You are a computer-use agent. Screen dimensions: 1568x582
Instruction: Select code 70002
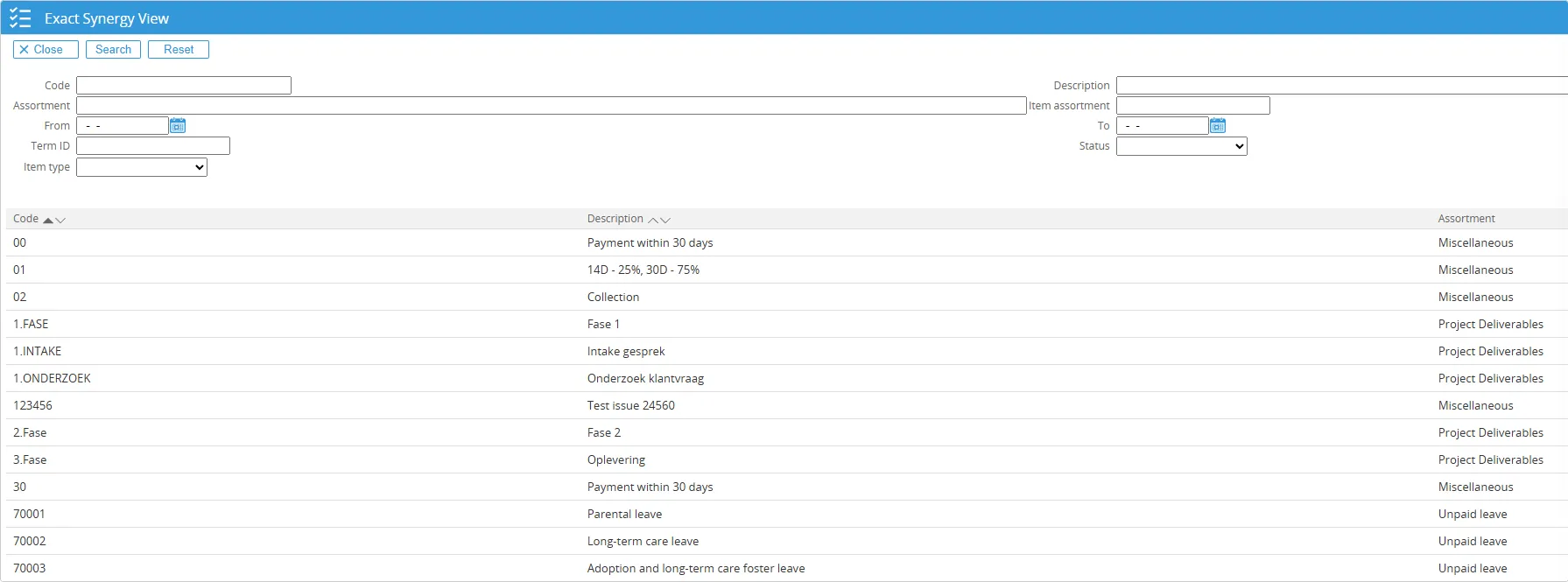(x=30, y=542)
